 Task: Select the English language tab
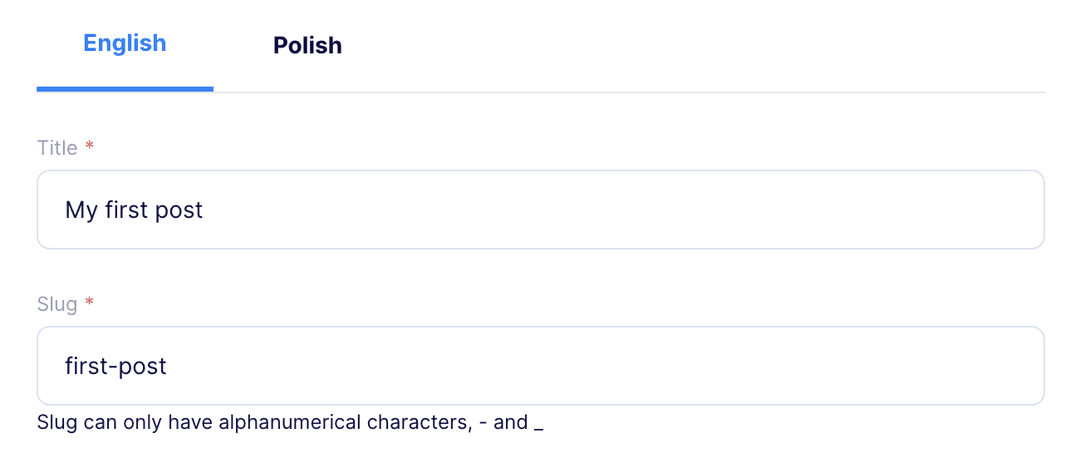(x=125, y=43)
